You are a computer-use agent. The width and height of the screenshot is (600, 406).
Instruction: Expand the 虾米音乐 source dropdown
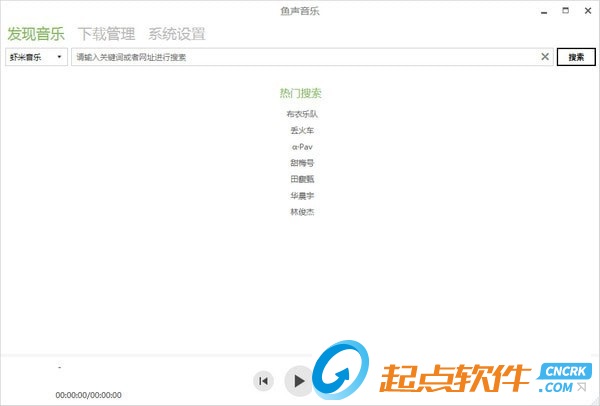click(x=36, y=57)
